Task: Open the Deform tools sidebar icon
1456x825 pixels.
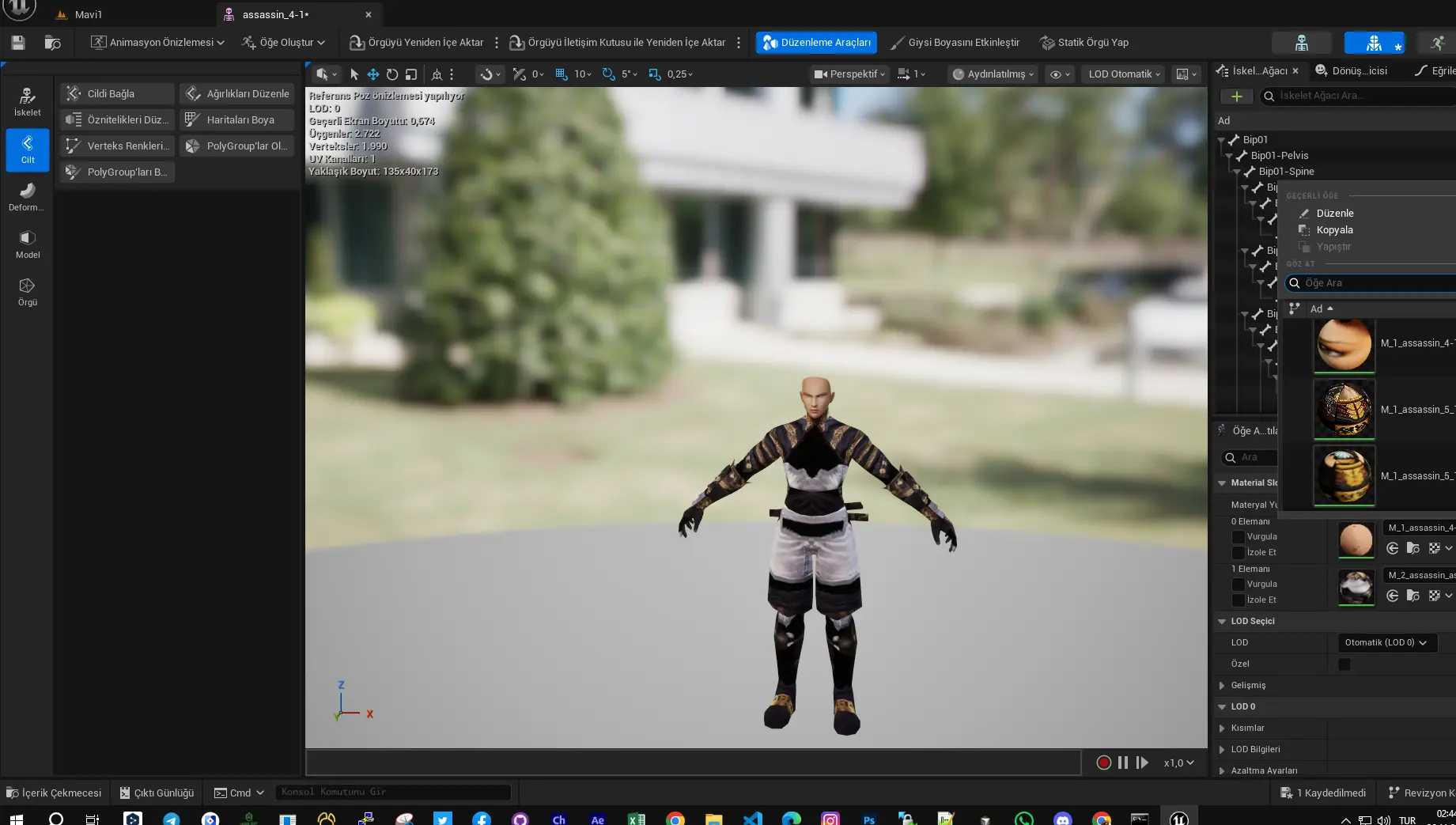Action: point(27,197)
